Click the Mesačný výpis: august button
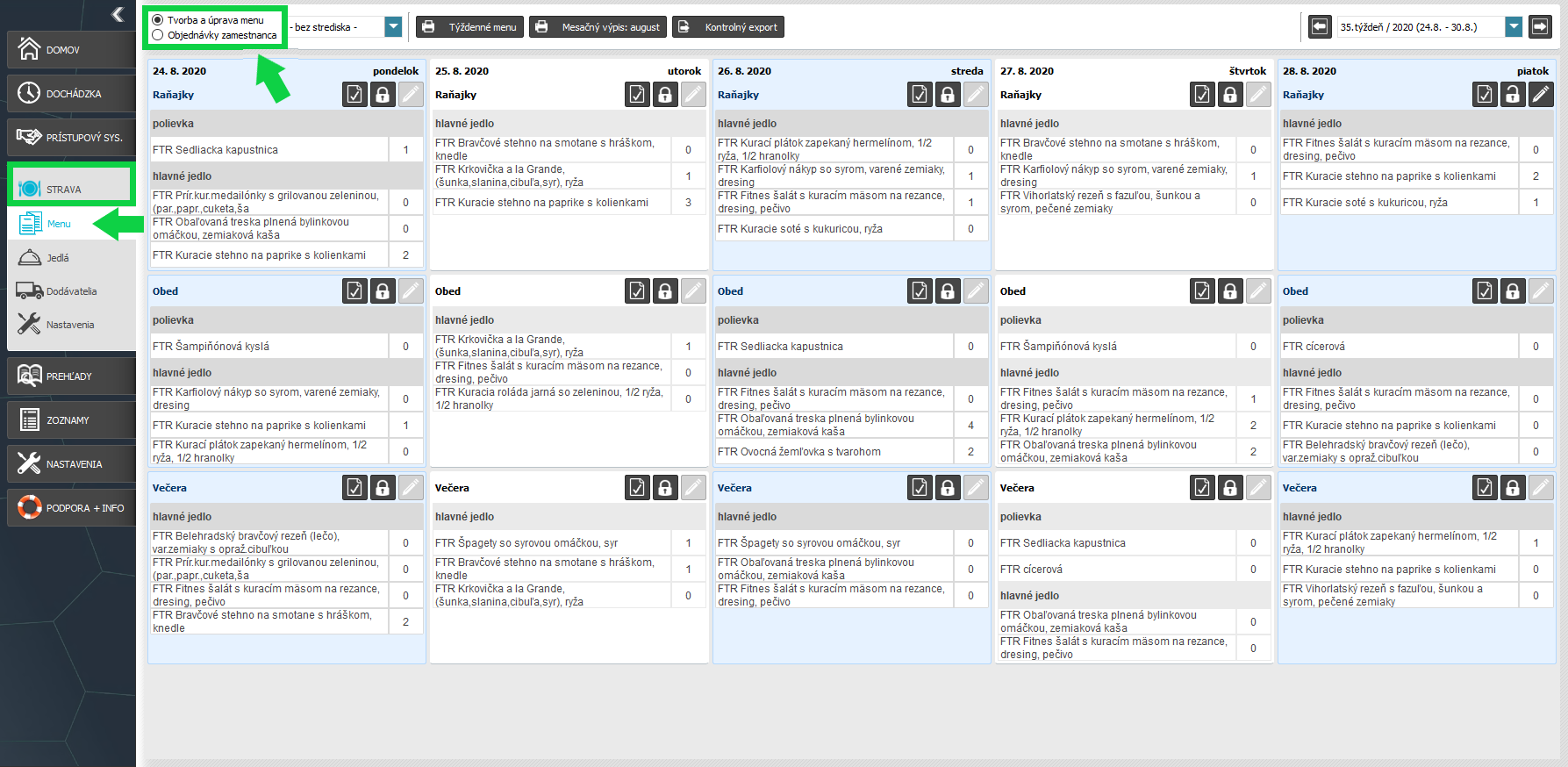This screenshot has width=1568, height=767. coord(598,27)
